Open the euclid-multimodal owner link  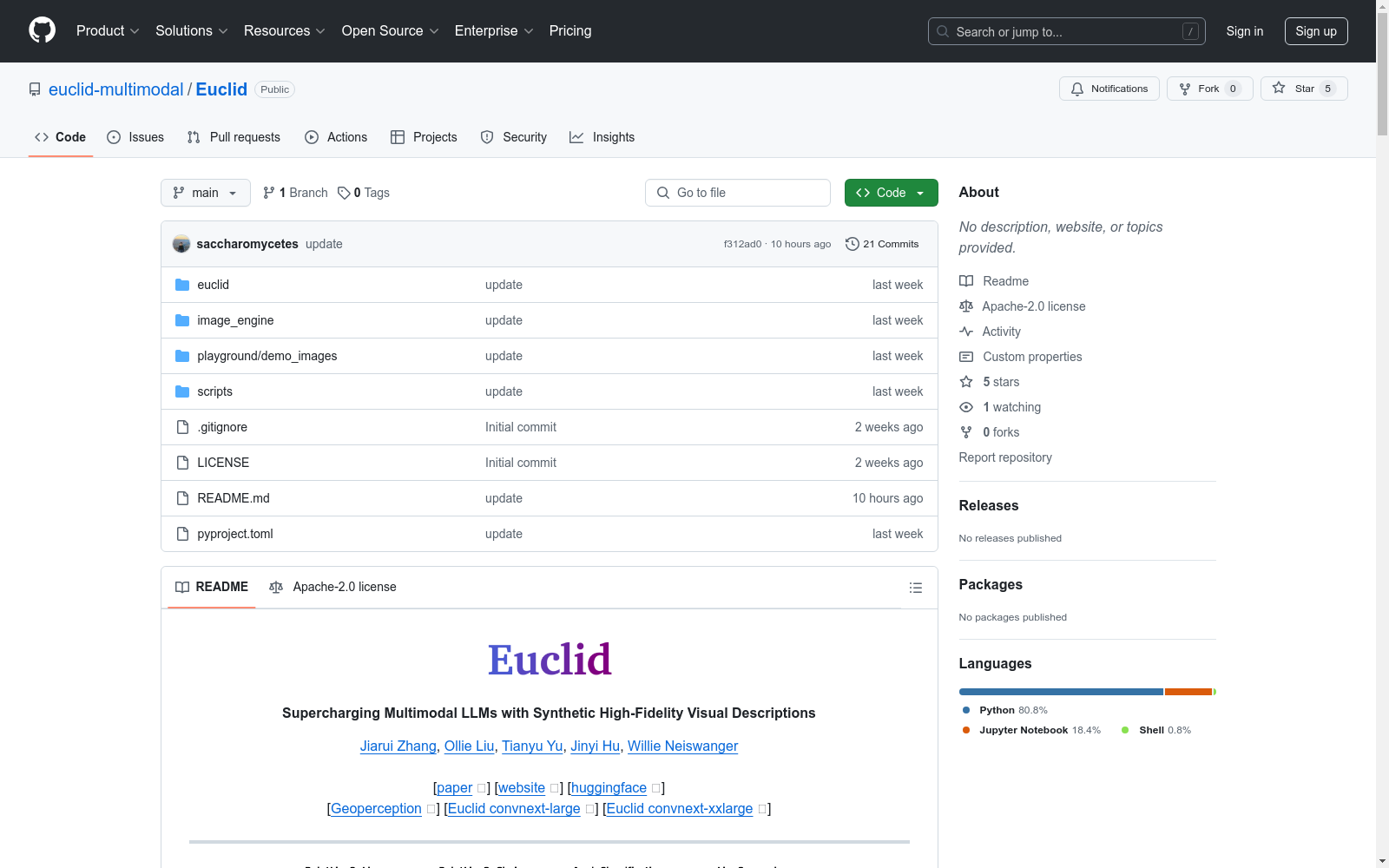click(116, 89)
